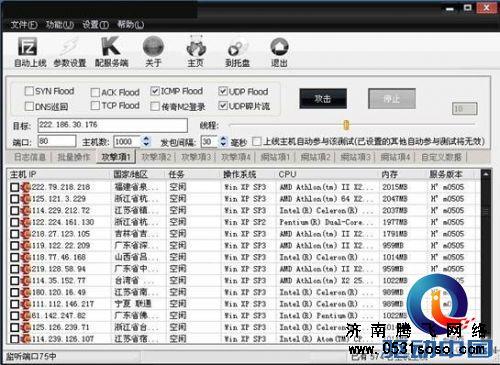Click the 发包间隔 spinner arrows
Image resolution: width=500 pixels, height=365 pixels.
pos(223,141)
